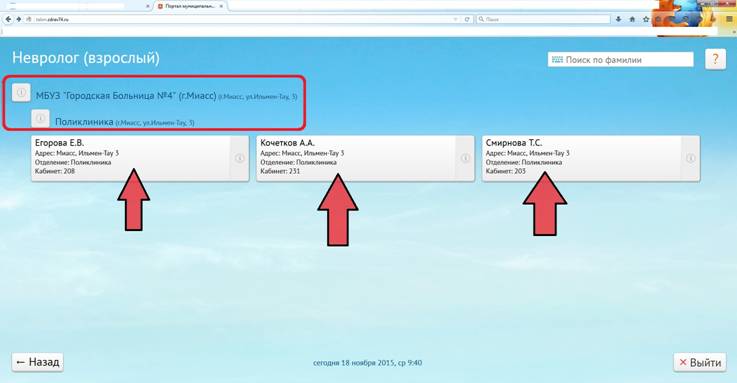The width and height of the screenshot is (737, 383).
Task: Click the browser forward arrow
Action: click(19, 19)
